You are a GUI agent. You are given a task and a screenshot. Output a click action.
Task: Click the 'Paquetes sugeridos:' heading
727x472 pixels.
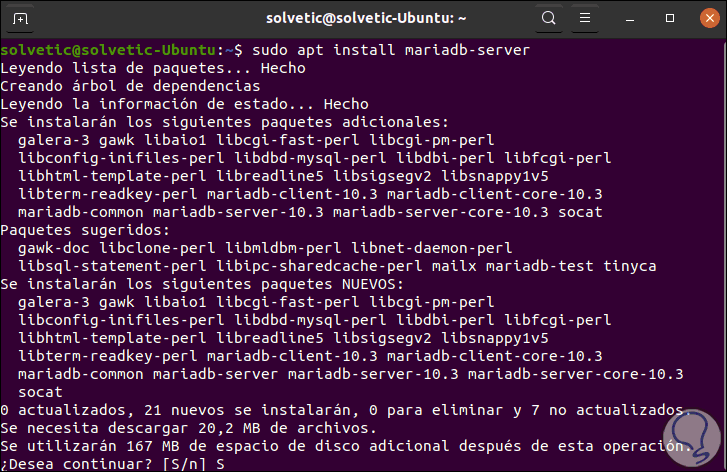point(85,230)
